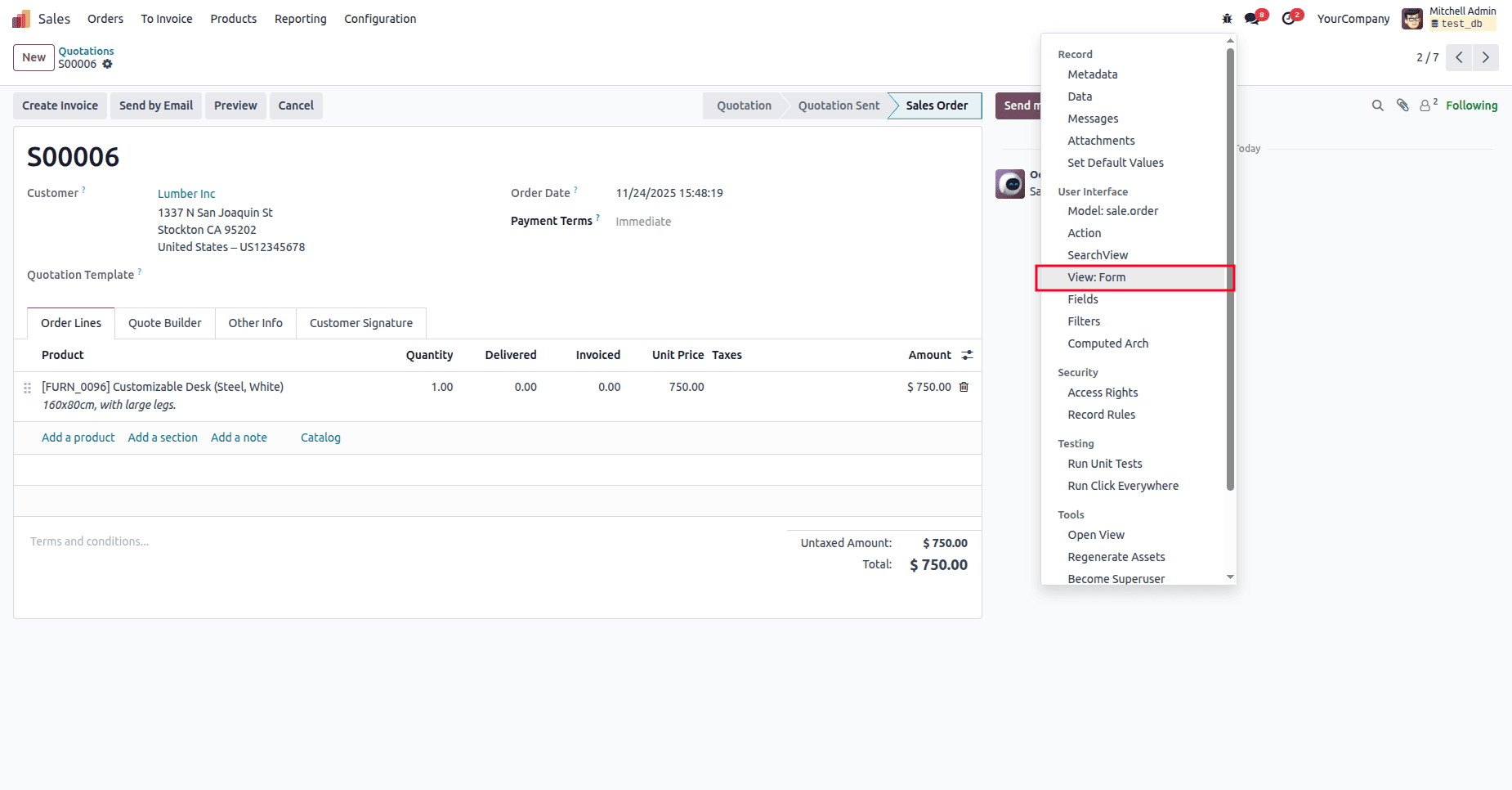Open the Conversations messages icon
The image size is (1512, 790).
(1251, 18)
